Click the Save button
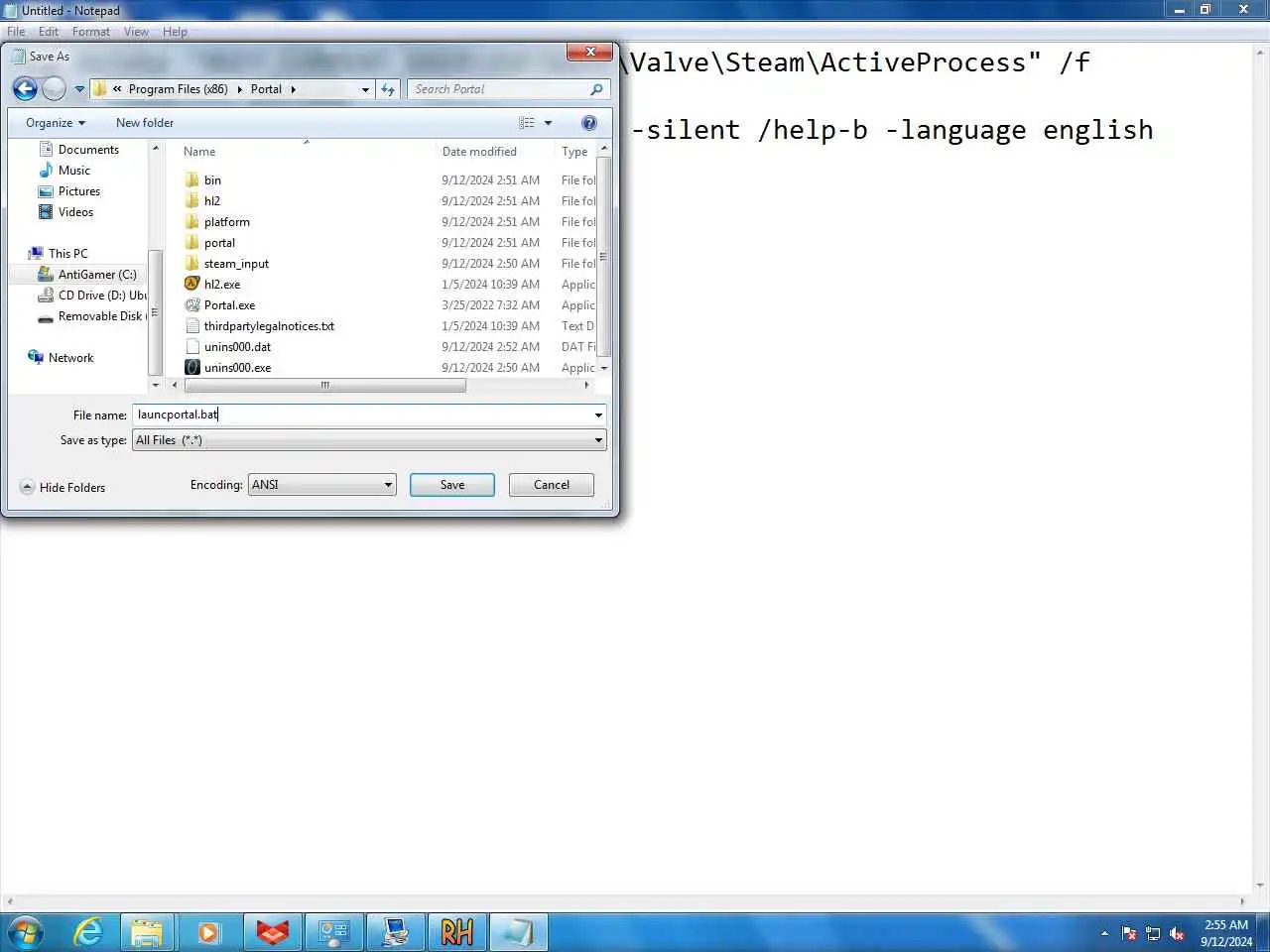This screenshot has height=952, width=1270. (x=452, y=485)
